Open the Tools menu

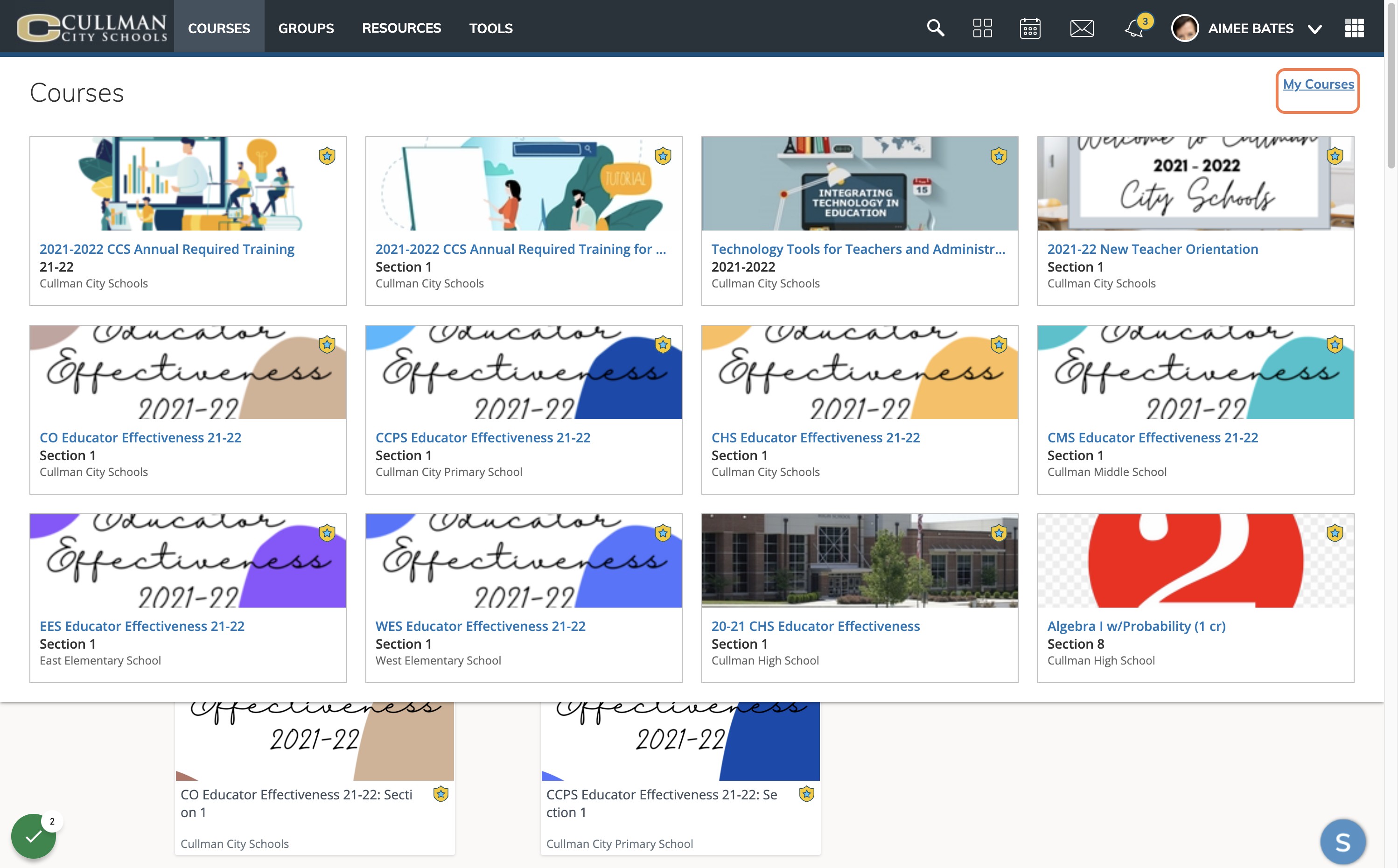pos(491,28)
